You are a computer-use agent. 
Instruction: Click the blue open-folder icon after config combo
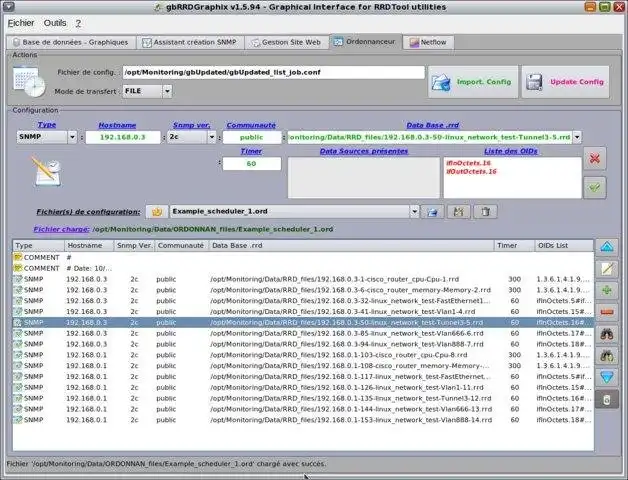click(433, 212)
